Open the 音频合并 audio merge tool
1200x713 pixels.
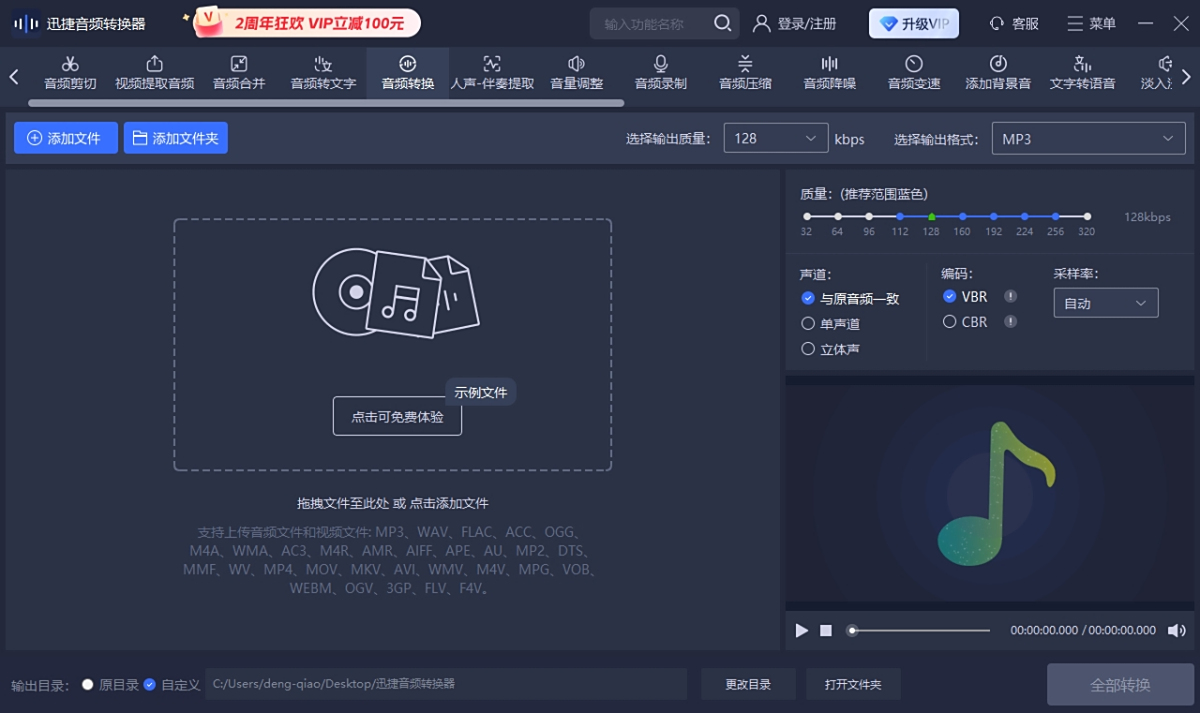pyautogui.click(x=238, y=72)
